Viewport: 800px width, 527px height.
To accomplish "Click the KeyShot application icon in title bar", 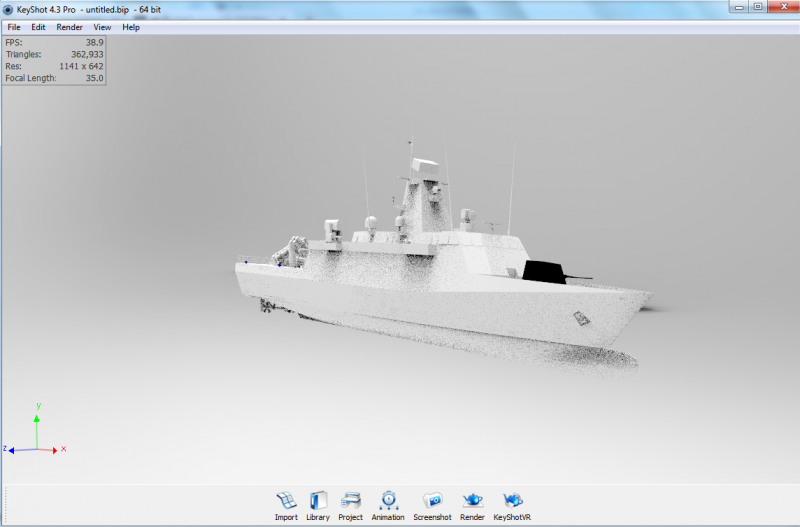I will pyautogui.click(x=8, y=10).
